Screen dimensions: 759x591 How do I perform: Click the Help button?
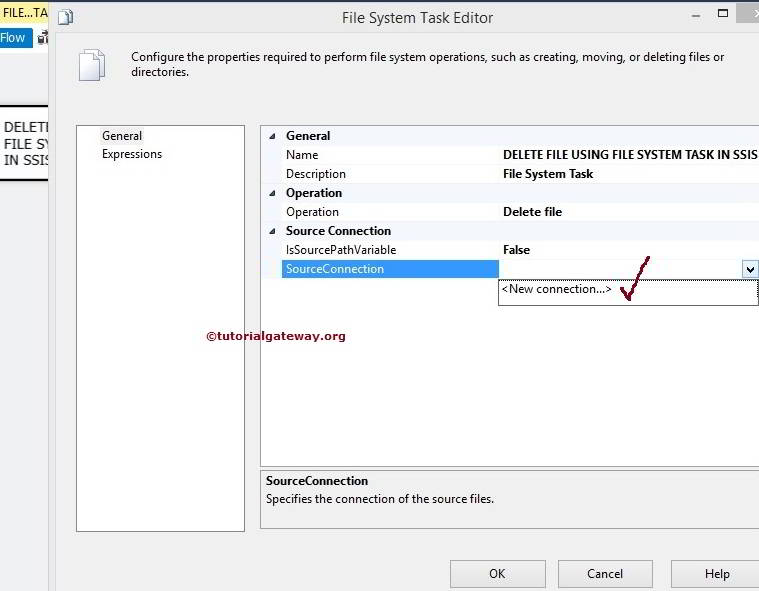716,574
